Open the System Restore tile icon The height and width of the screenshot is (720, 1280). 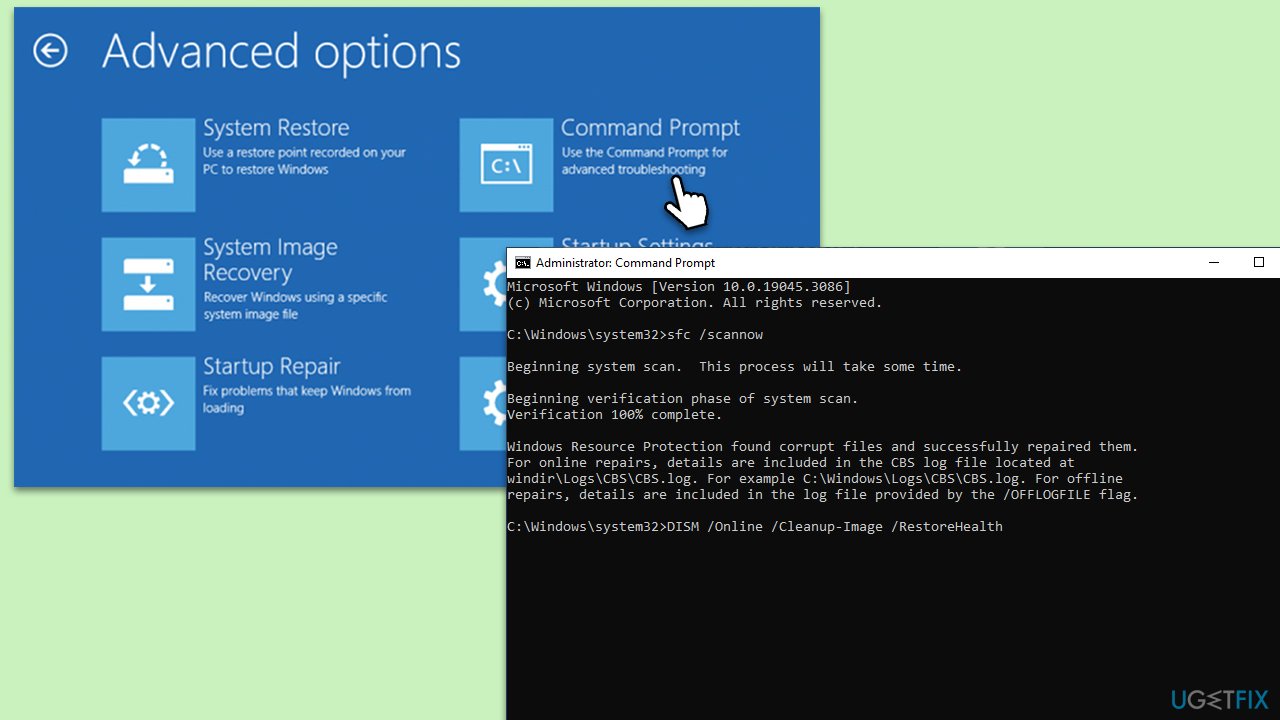148,165
